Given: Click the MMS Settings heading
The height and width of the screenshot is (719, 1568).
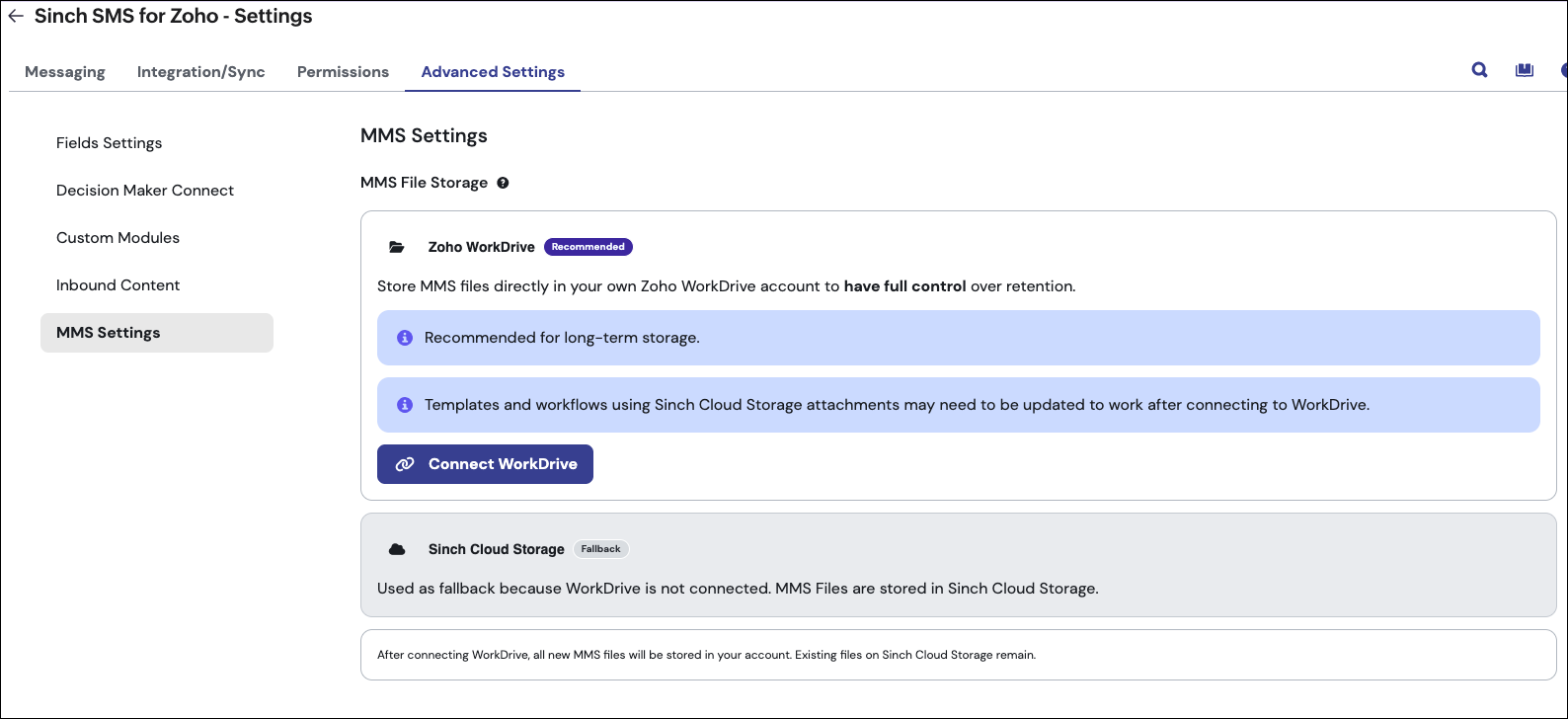Looking at the screenshot, I should (x=424, y=136).
